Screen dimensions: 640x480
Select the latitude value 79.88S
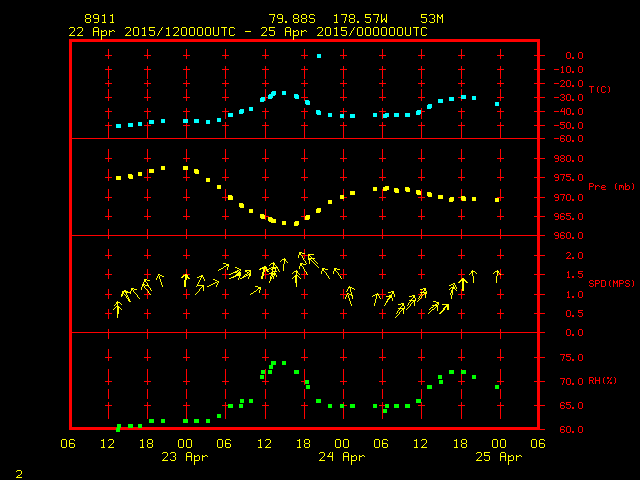click(x=292, y=19)
